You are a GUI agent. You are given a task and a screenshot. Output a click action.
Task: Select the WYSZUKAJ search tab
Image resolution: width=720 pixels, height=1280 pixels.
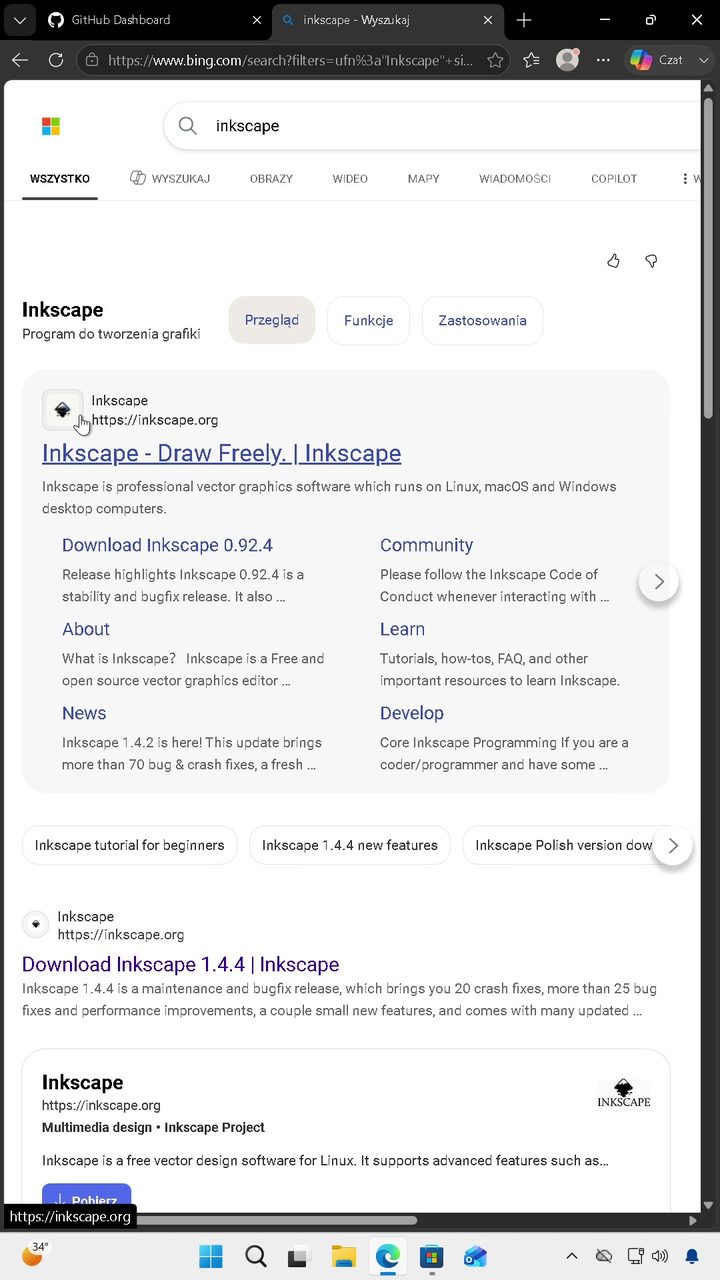[170, 179]
